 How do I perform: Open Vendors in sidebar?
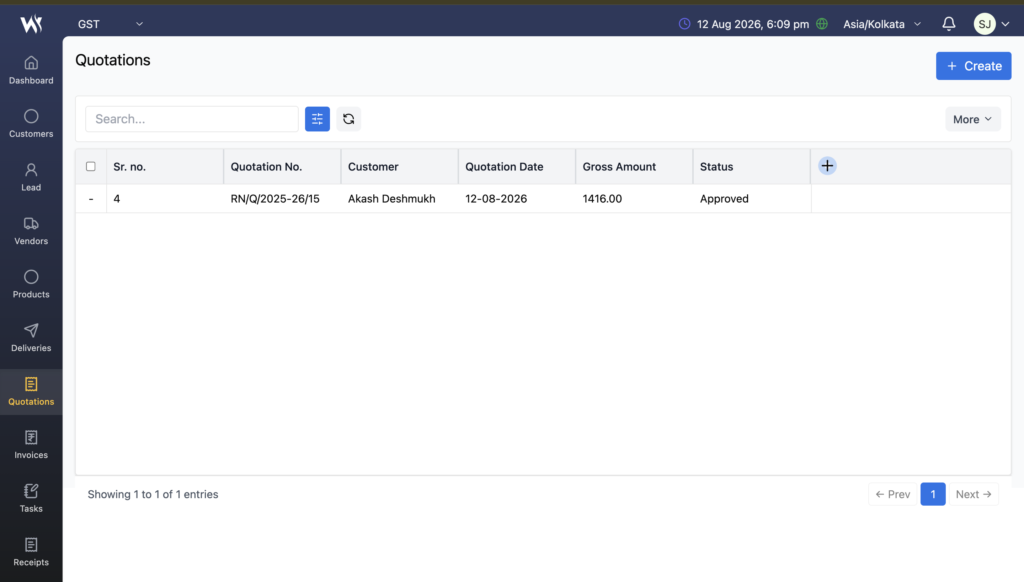click(31, 231)
